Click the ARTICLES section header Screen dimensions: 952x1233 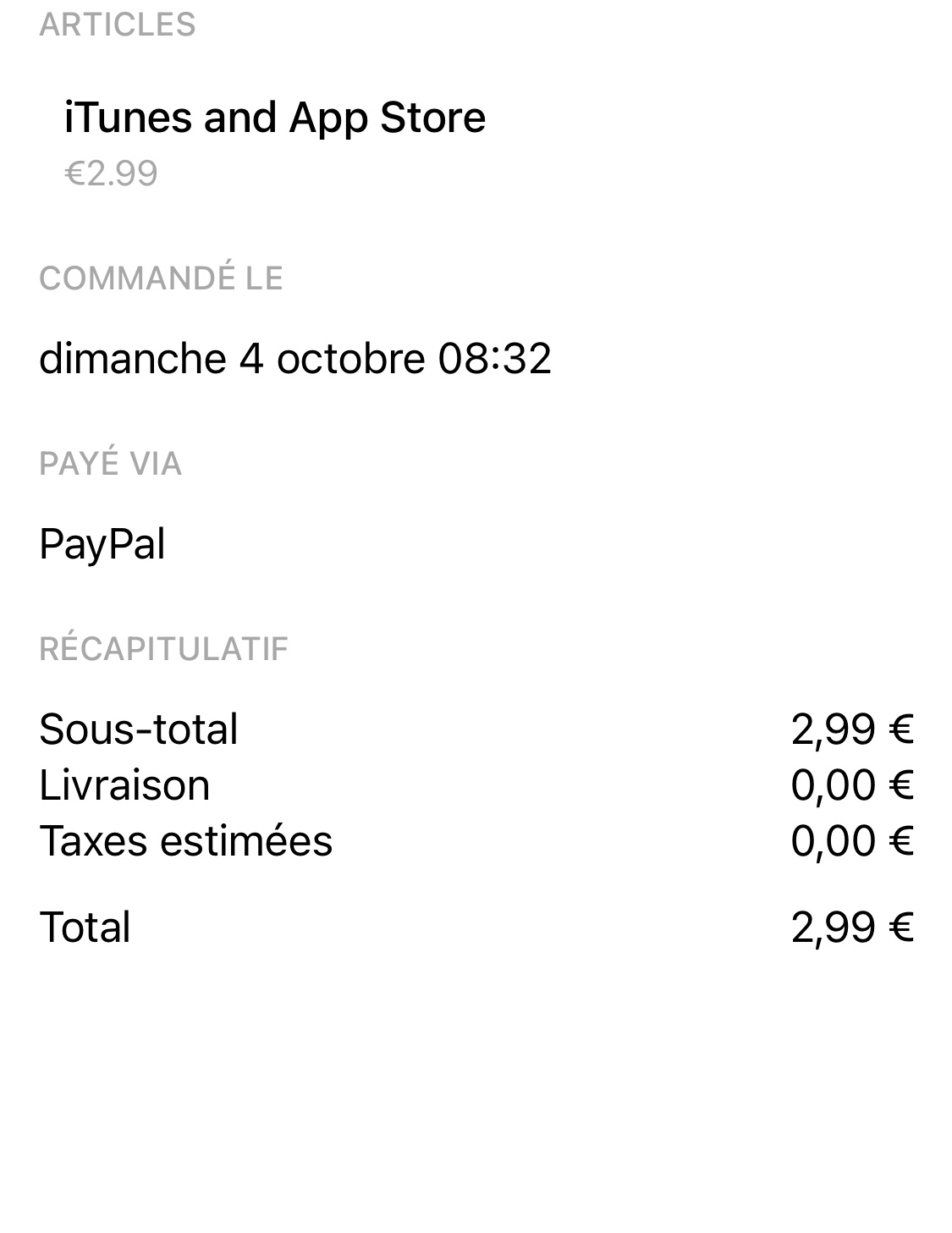[117, 25]
